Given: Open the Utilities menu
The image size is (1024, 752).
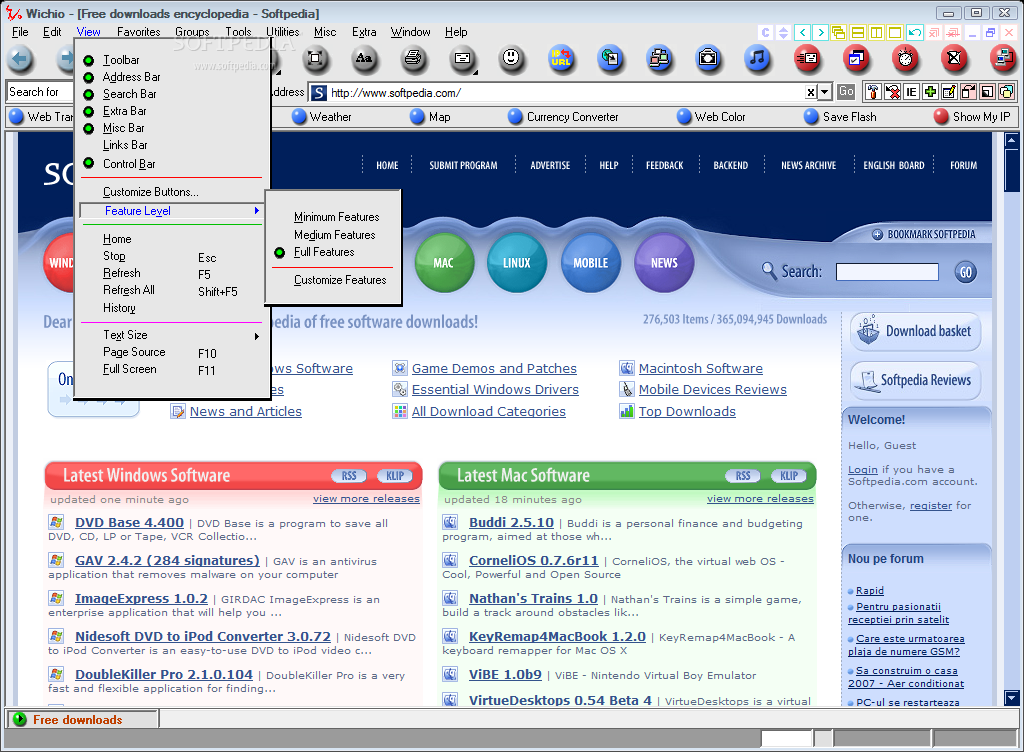Looking at the screenshot, I should (283, 32).
